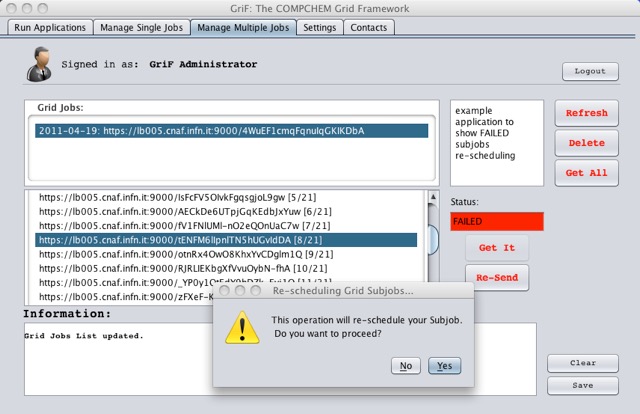
Task: Select subjob starting with zFXeF-K
Action: (126, 297)
